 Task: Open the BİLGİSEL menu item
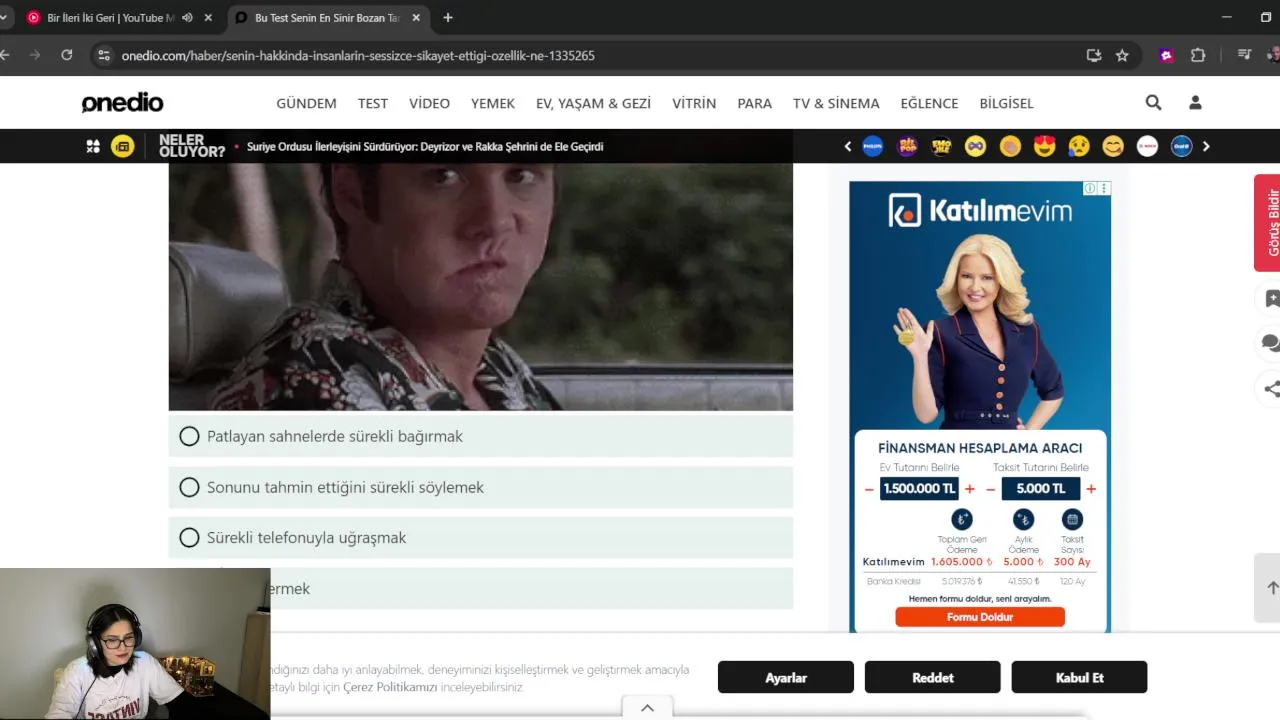pyautogui.click(x=1006, y=103)
